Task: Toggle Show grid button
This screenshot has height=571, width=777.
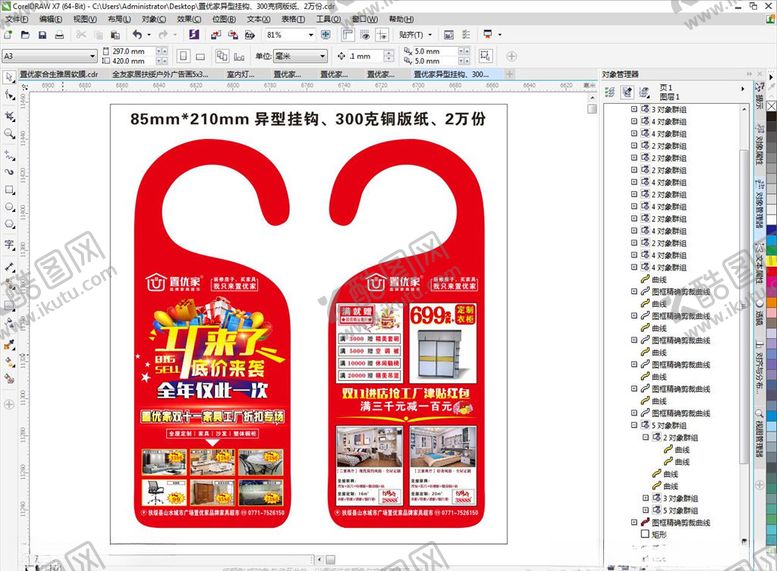Action: point(365,35)
